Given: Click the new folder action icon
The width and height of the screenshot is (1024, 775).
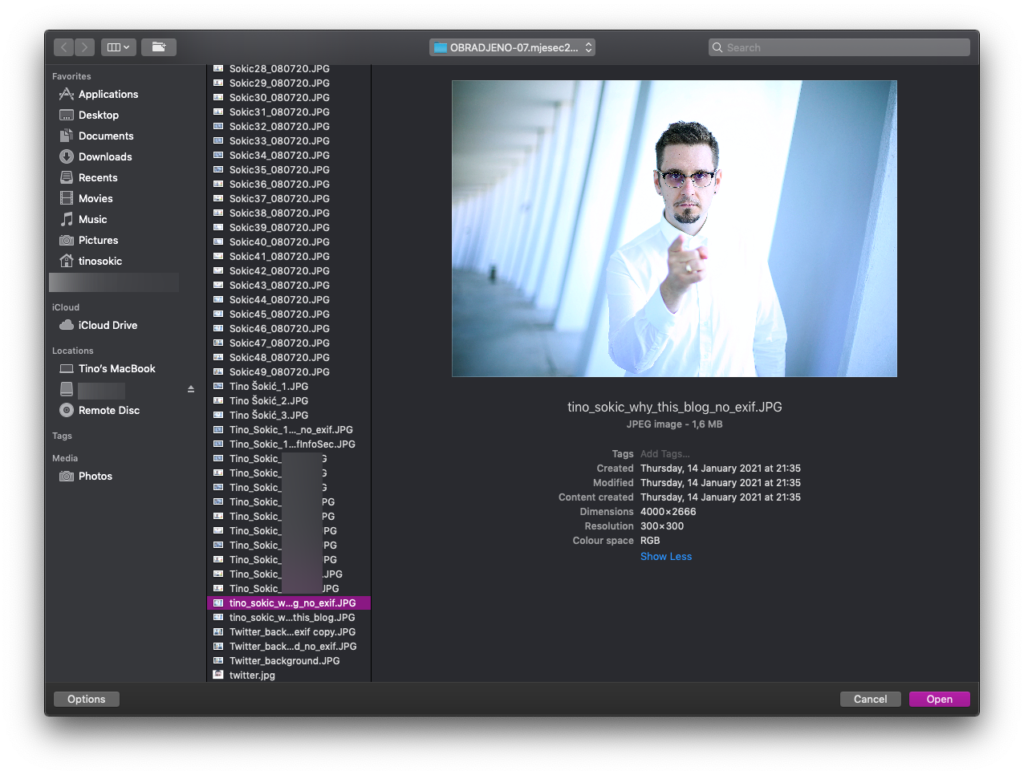Looking at the screenshot, I should pyautogui.click(x=158, y=47).
